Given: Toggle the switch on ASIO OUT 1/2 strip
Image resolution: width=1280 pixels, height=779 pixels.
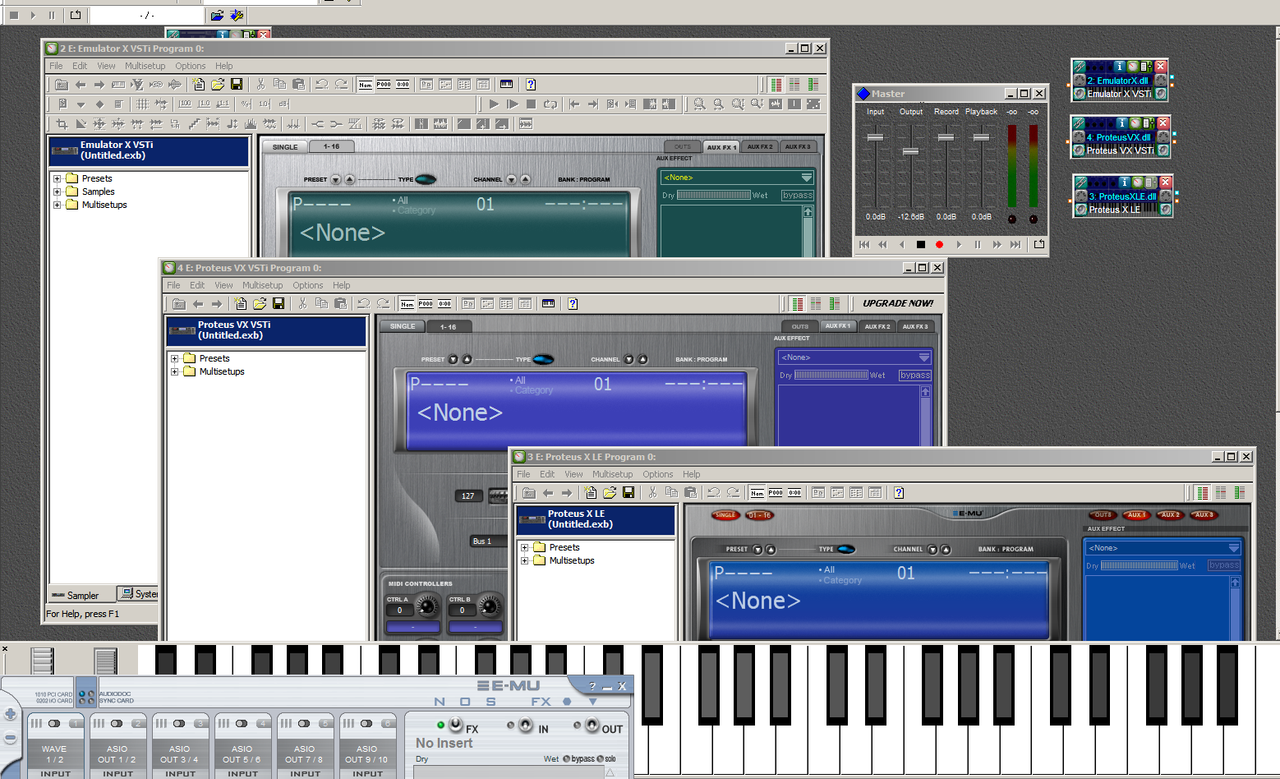Looking at the screenshot, I should 116,723.
